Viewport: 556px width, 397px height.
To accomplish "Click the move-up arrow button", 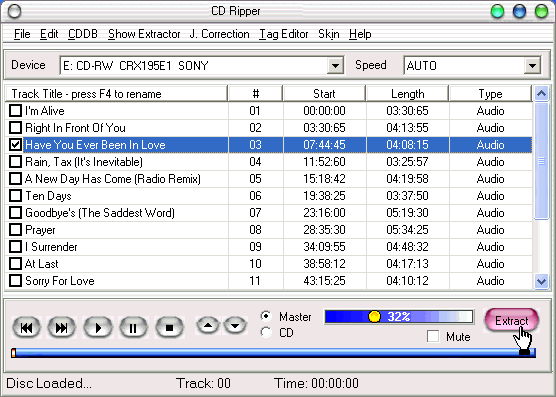I will (x=208, y=325).
